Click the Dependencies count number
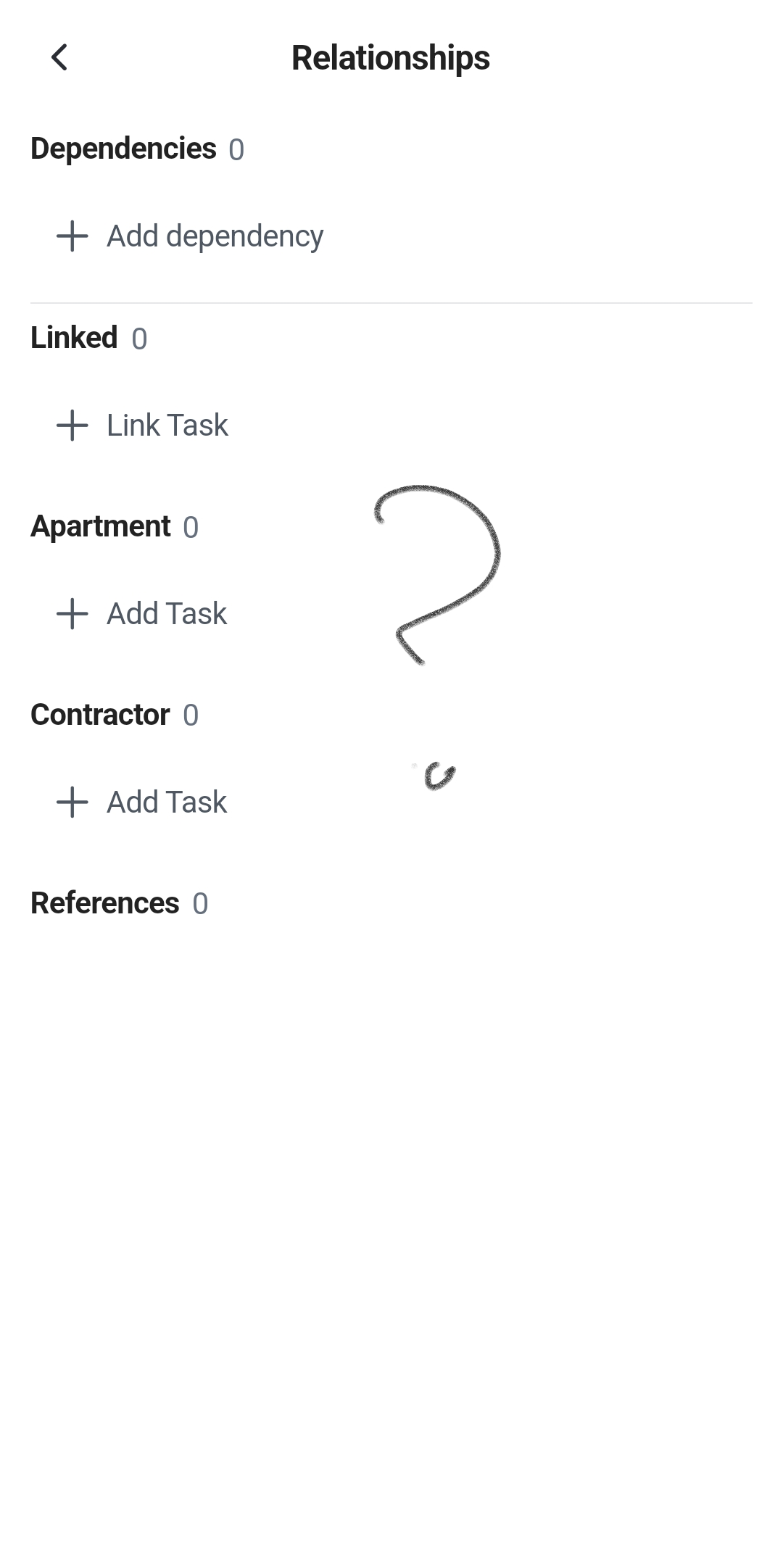Screen dimensions: 783x1568 [x=236, y=150]
